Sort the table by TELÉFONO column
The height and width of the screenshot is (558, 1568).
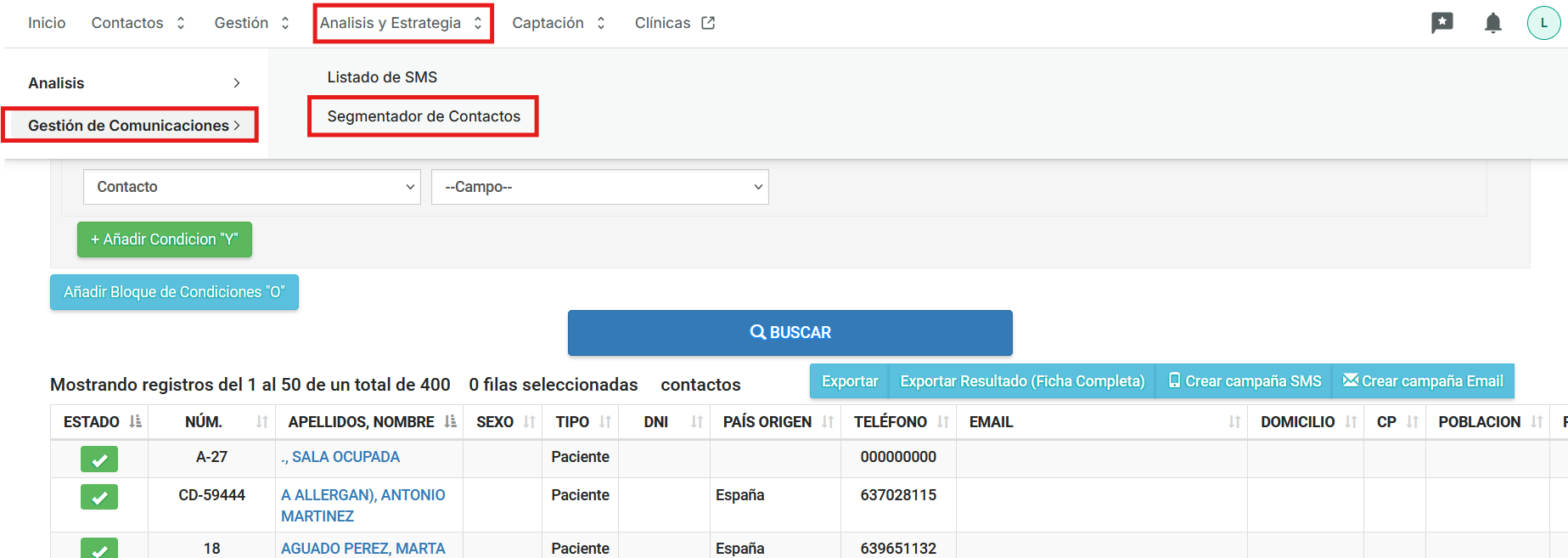coord(942,422)
